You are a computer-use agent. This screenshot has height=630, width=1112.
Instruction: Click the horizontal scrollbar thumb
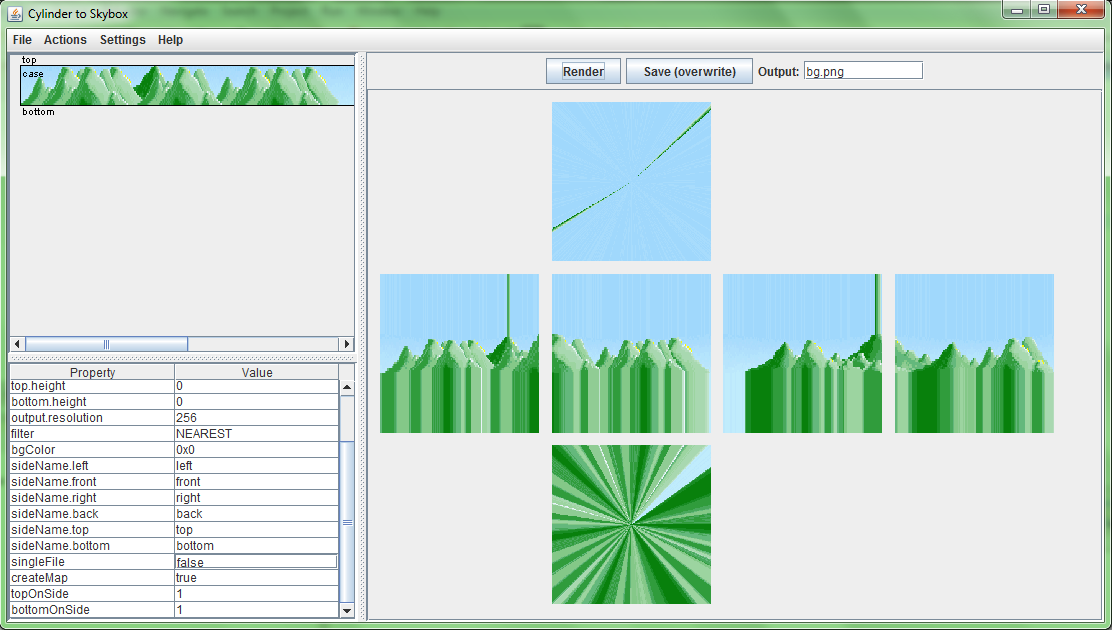point(106,344)
